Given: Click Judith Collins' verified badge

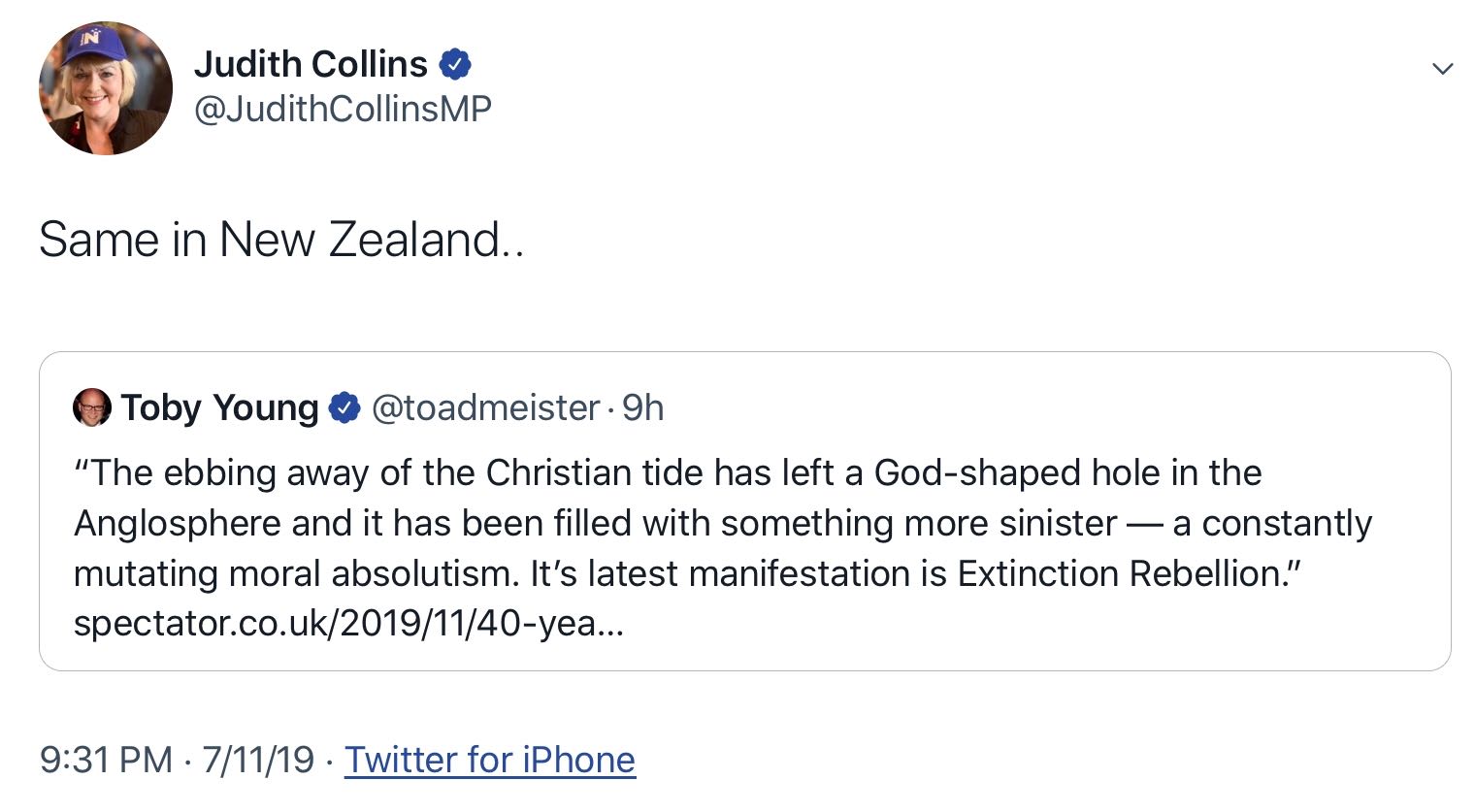Looking at the screenshot, I should click(455, 65).
